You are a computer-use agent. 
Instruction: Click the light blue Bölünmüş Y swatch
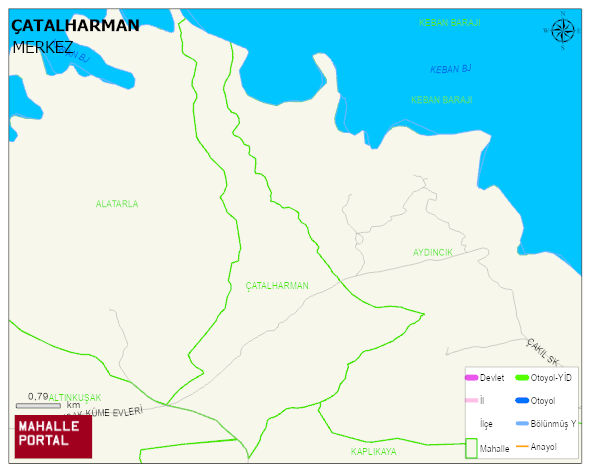click(x=522, y=424)
